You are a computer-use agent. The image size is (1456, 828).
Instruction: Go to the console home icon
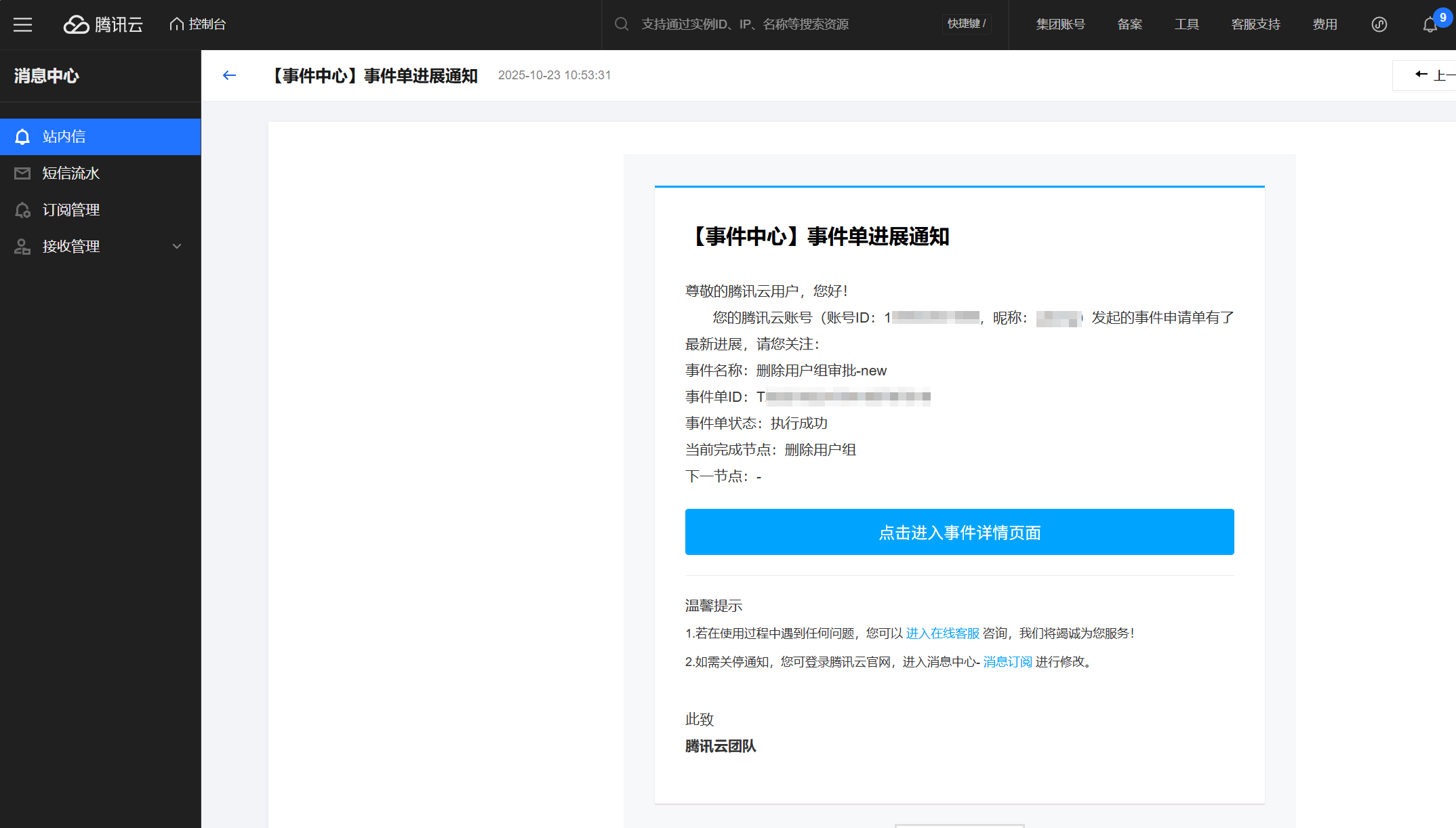(177, 24)
